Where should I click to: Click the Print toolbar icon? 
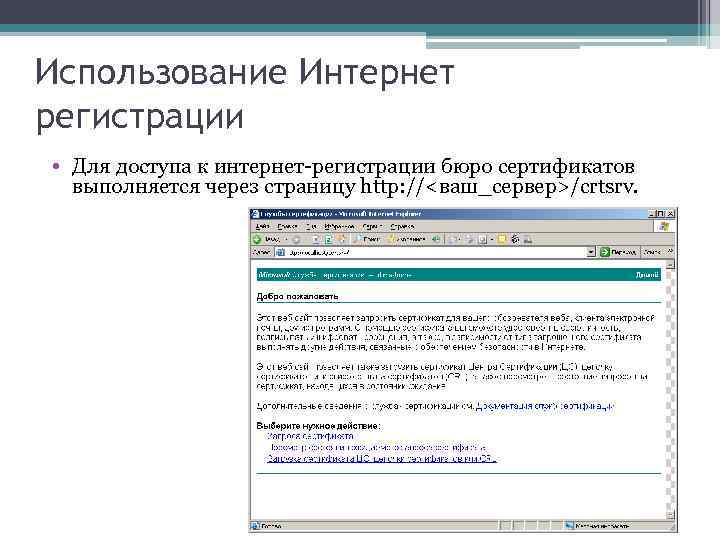coord(470,239)
